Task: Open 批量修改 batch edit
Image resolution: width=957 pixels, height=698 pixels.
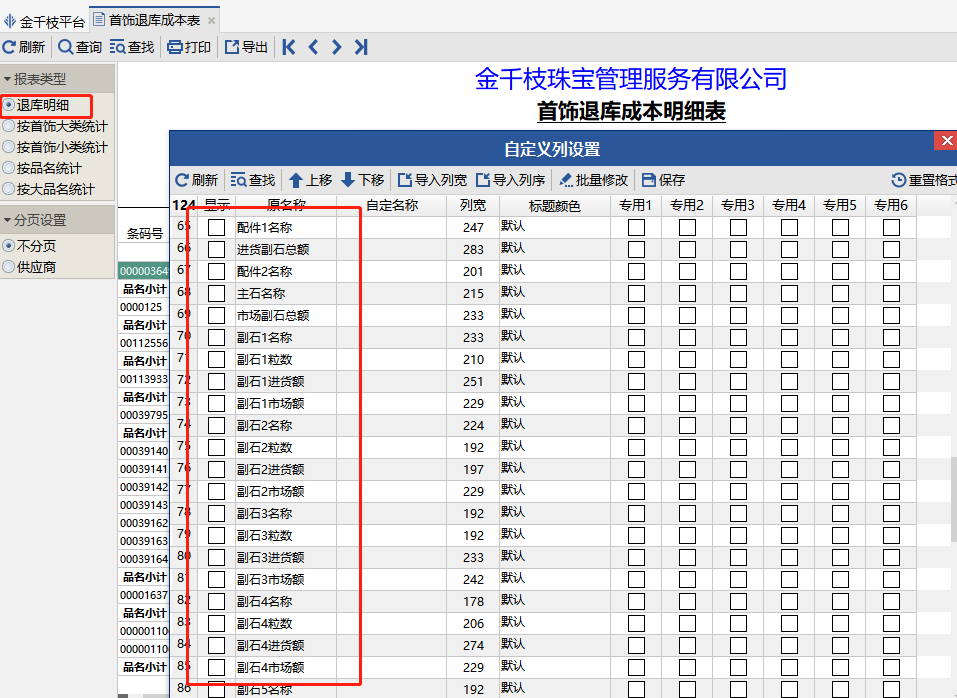Action: 594,180
